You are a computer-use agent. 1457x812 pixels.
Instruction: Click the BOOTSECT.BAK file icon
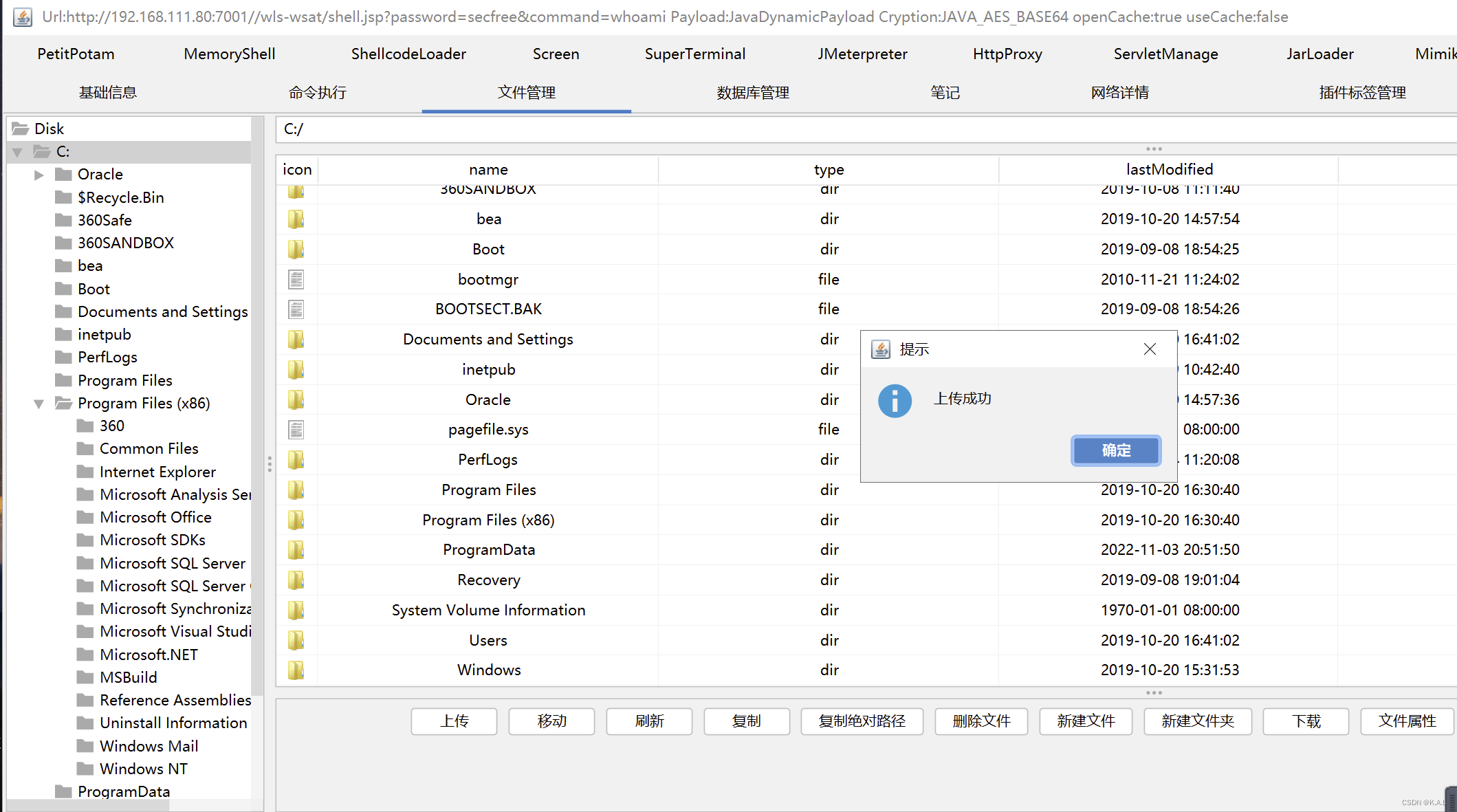[296, 309]
